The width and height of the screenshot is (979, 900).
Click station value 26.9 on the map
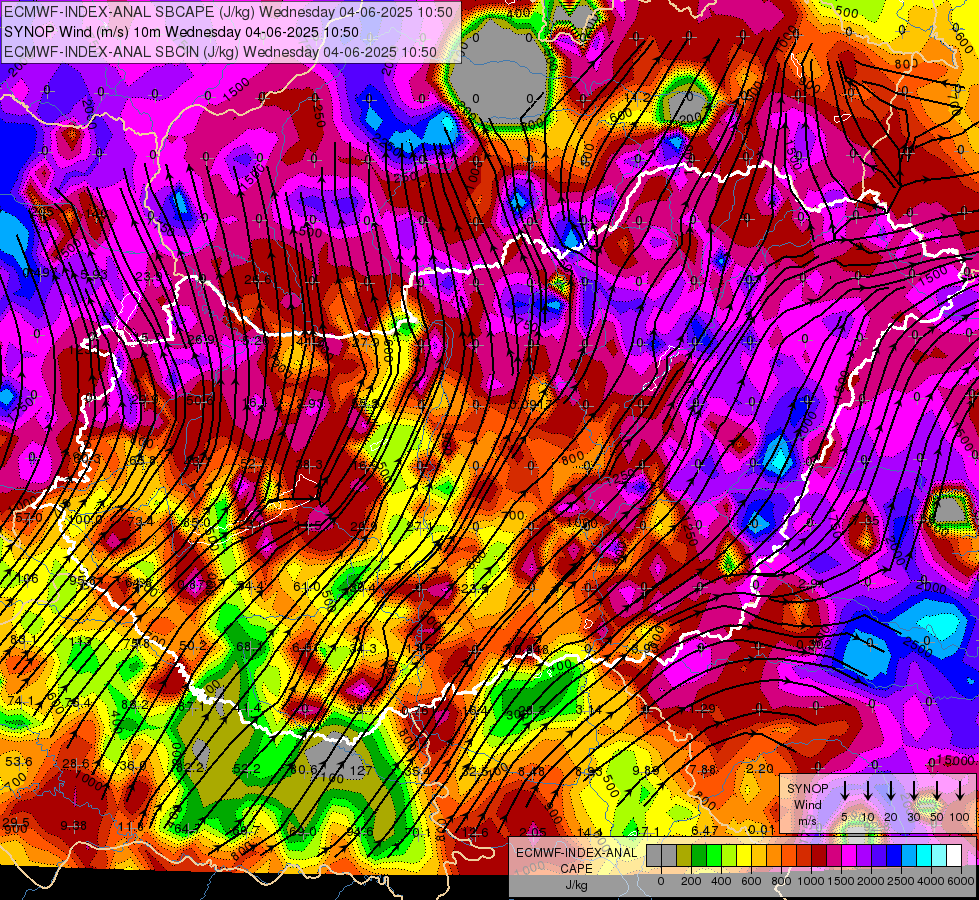coord(202,339)
